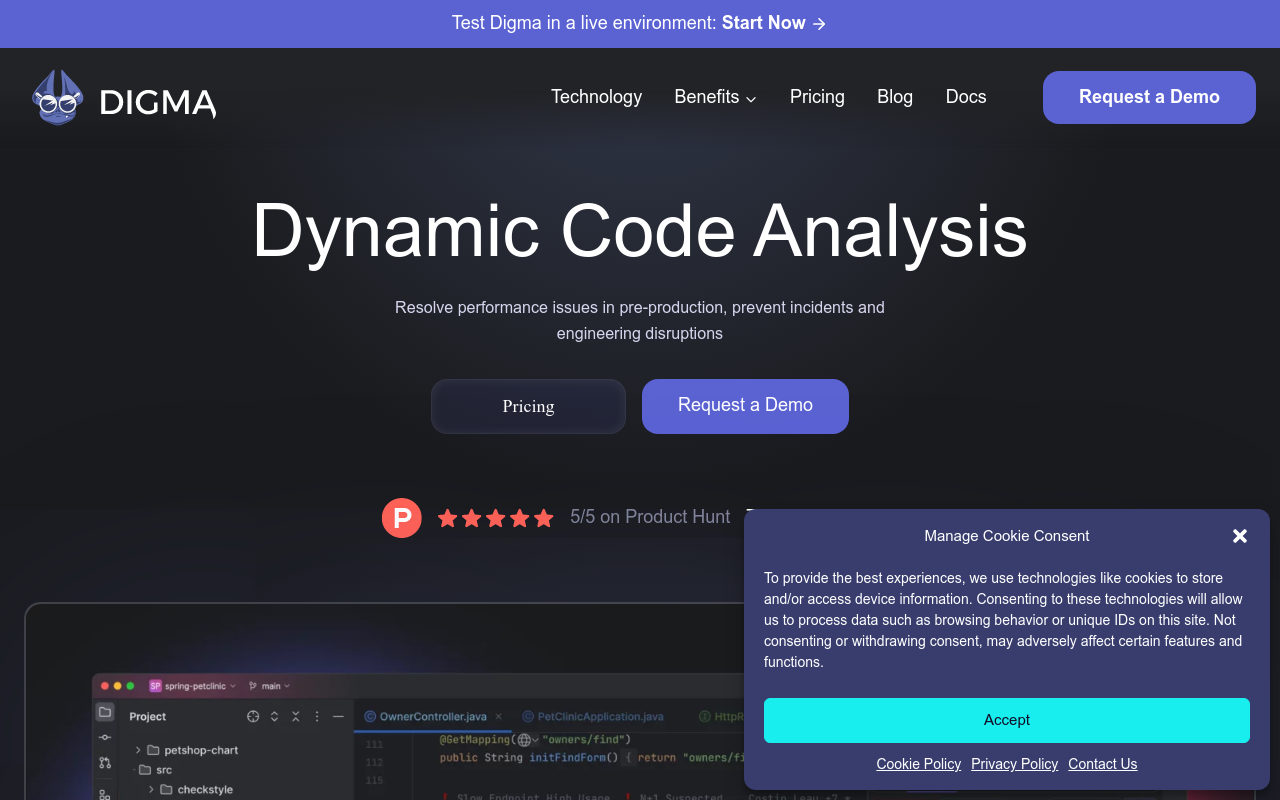Go to Pricing in the navigation bar
Viewport: 1280px width, 800px height.
pos(817,97)
